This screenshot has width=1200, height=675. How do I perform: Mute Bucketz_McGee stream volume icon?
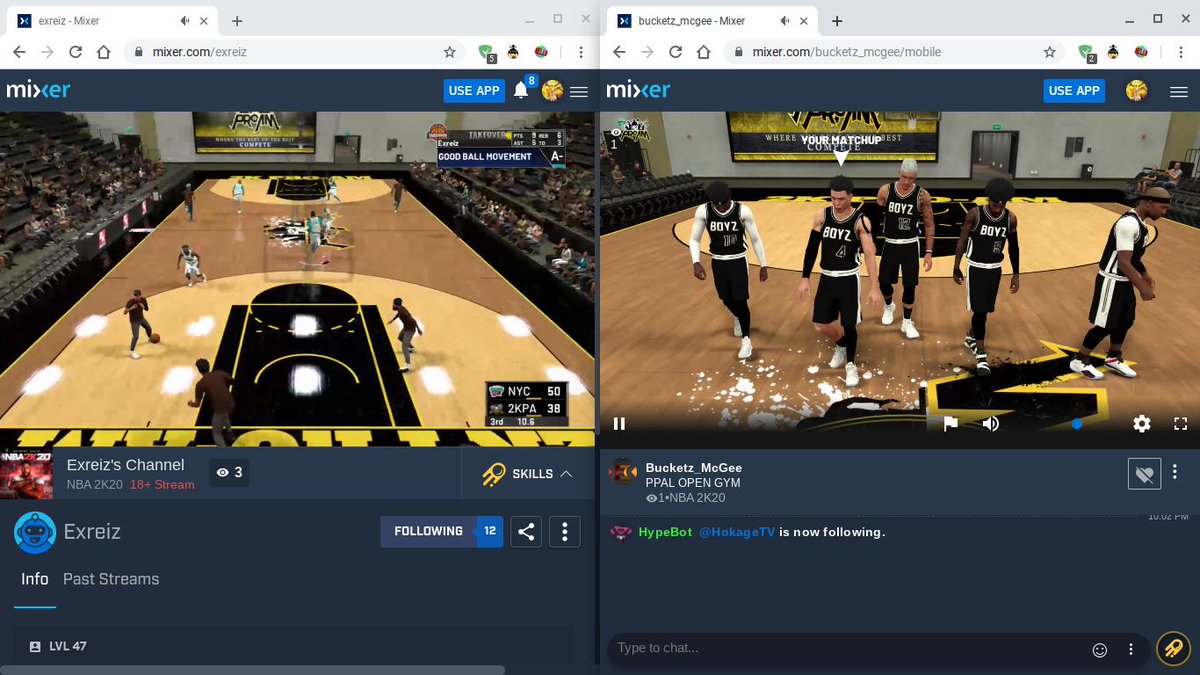pos(991,424)
